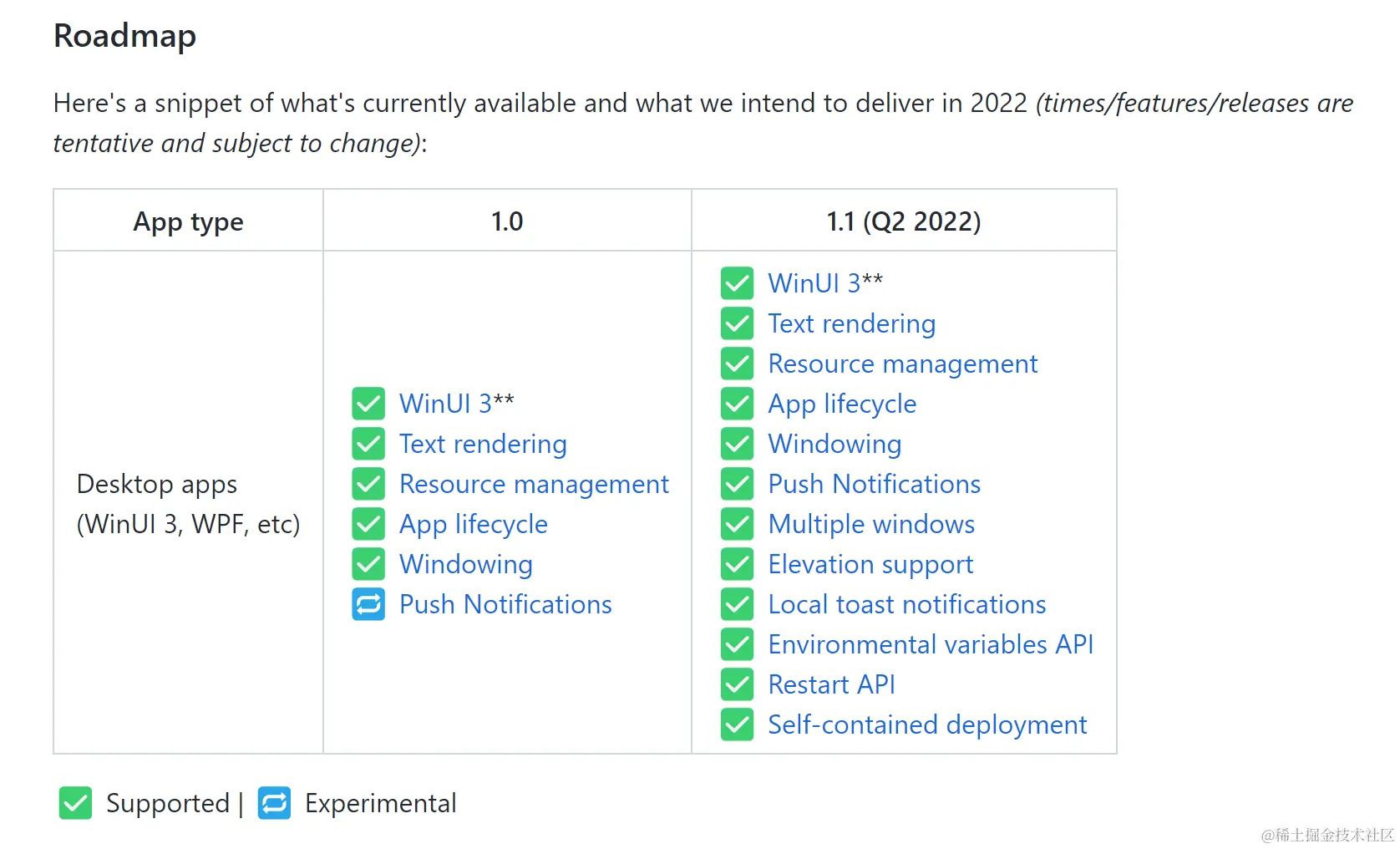Click checkmark beside Multiple windows
The width and height of the screenshot is (1400, 849).
tap(737, 524)
